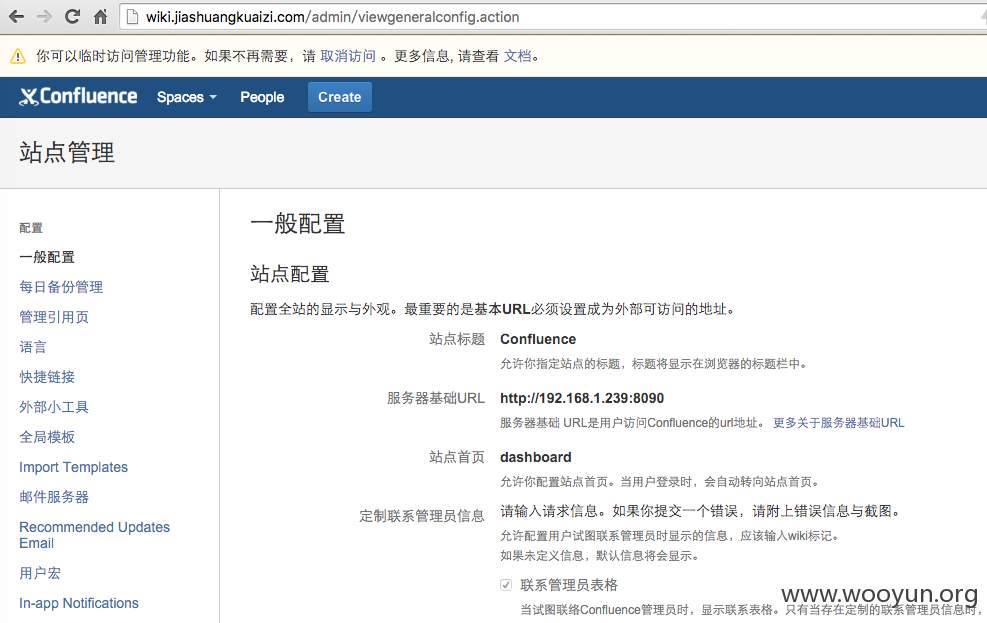Open the Spaces dropdown menu
This screenshot has height=623, width=987.
click(186, 97)
